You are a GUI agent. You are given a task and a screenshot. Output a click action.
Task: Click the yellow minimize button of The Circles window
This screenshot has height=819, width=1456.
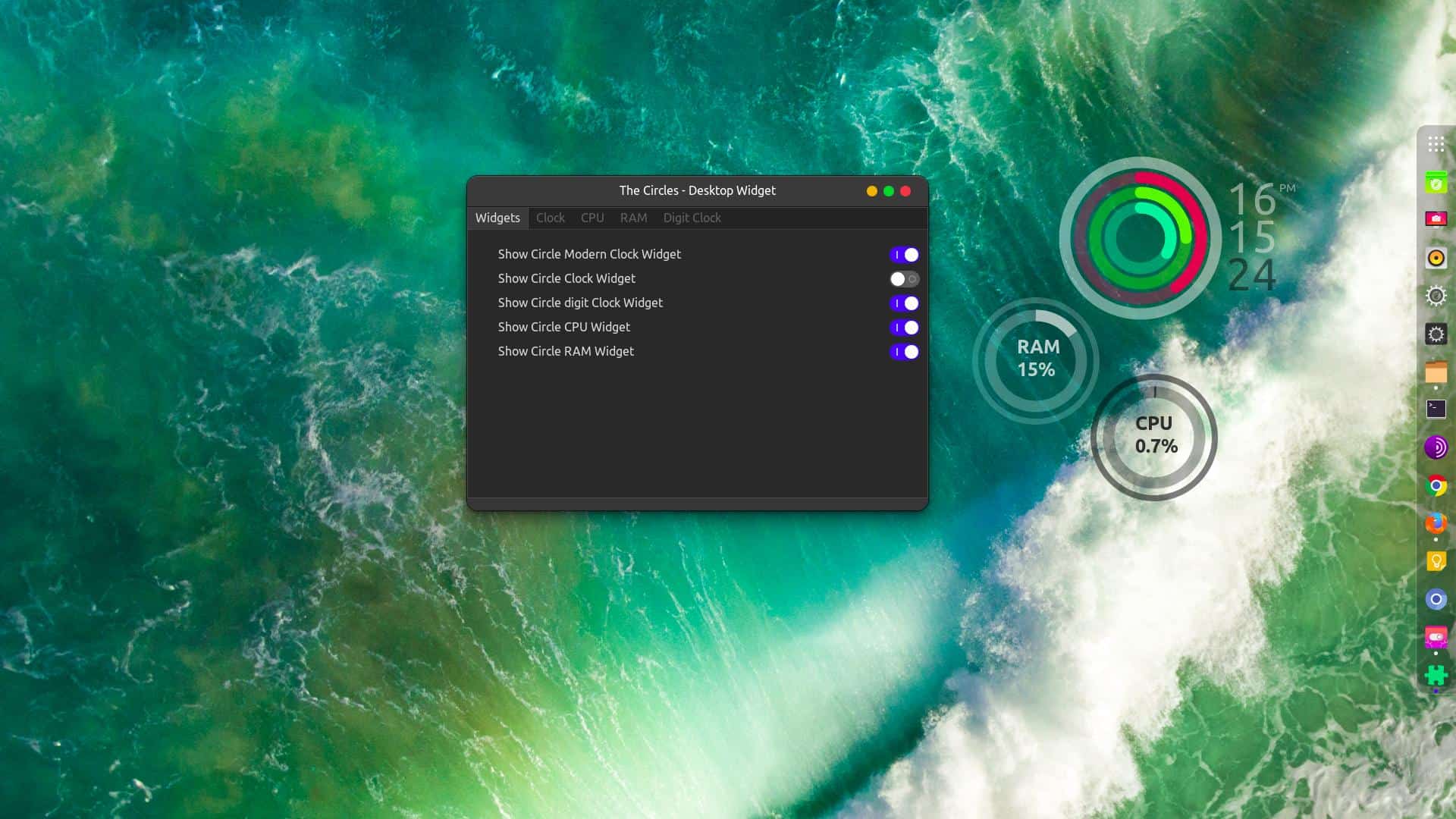click(x=872, y=191)
